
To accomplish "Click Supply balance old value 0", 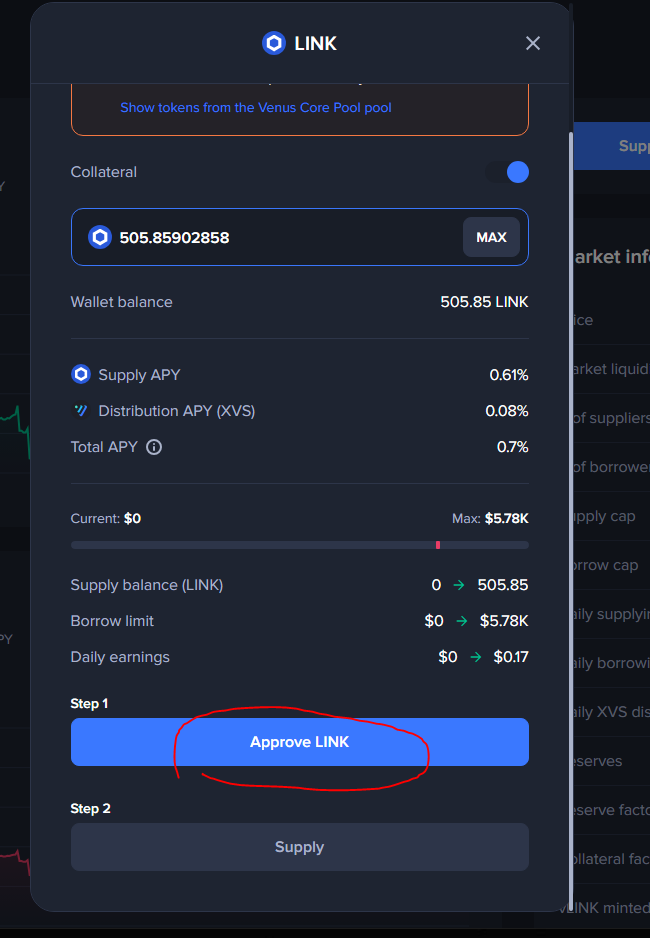I will [x=437, y=584].
